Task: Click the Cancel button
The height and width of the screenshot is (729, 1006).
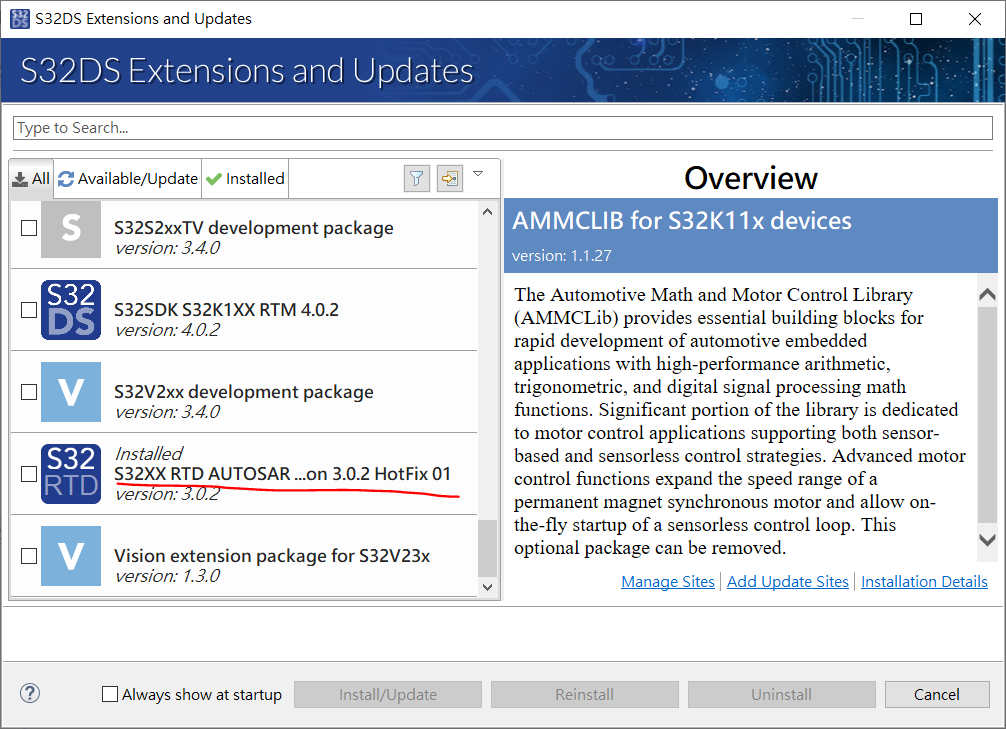Action: pos(937,694)
